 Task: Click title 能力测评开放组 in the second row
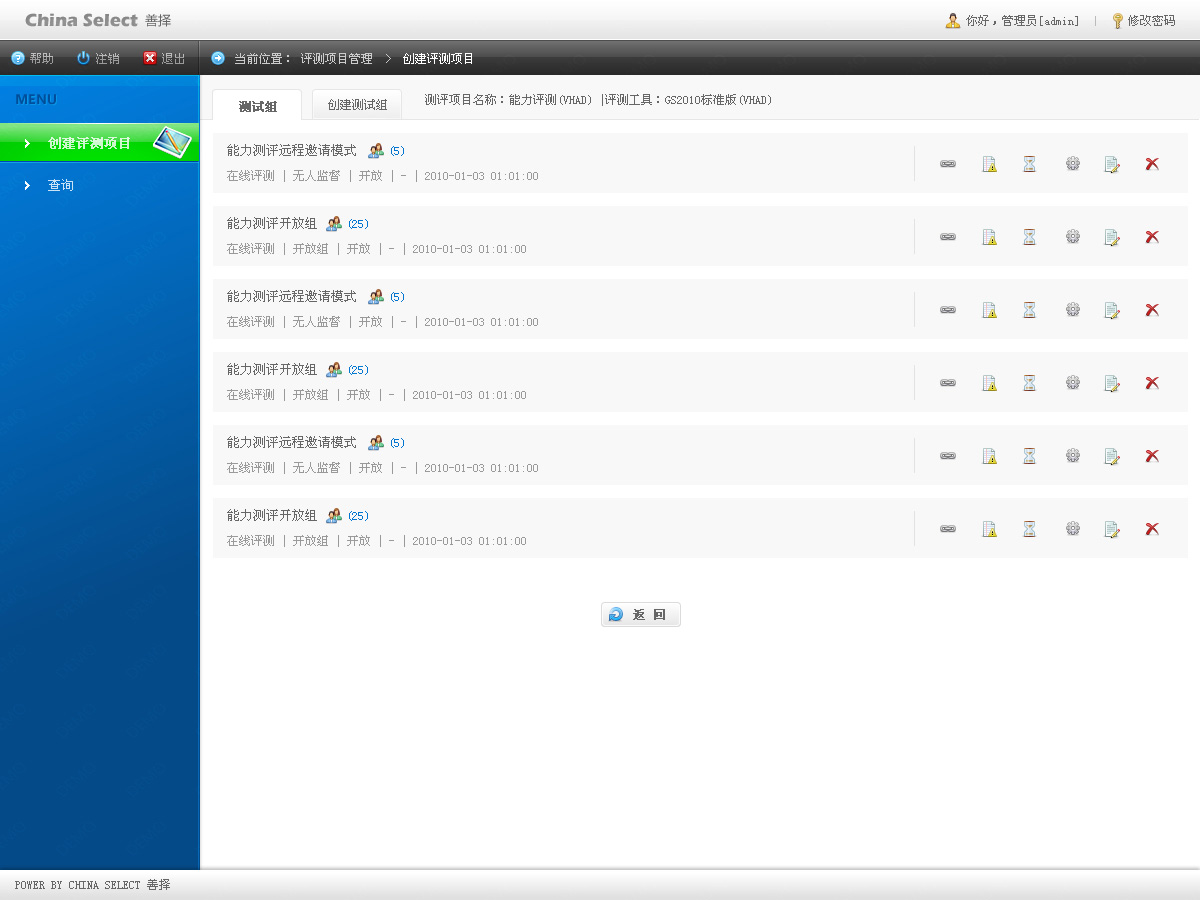pos(271,224)
